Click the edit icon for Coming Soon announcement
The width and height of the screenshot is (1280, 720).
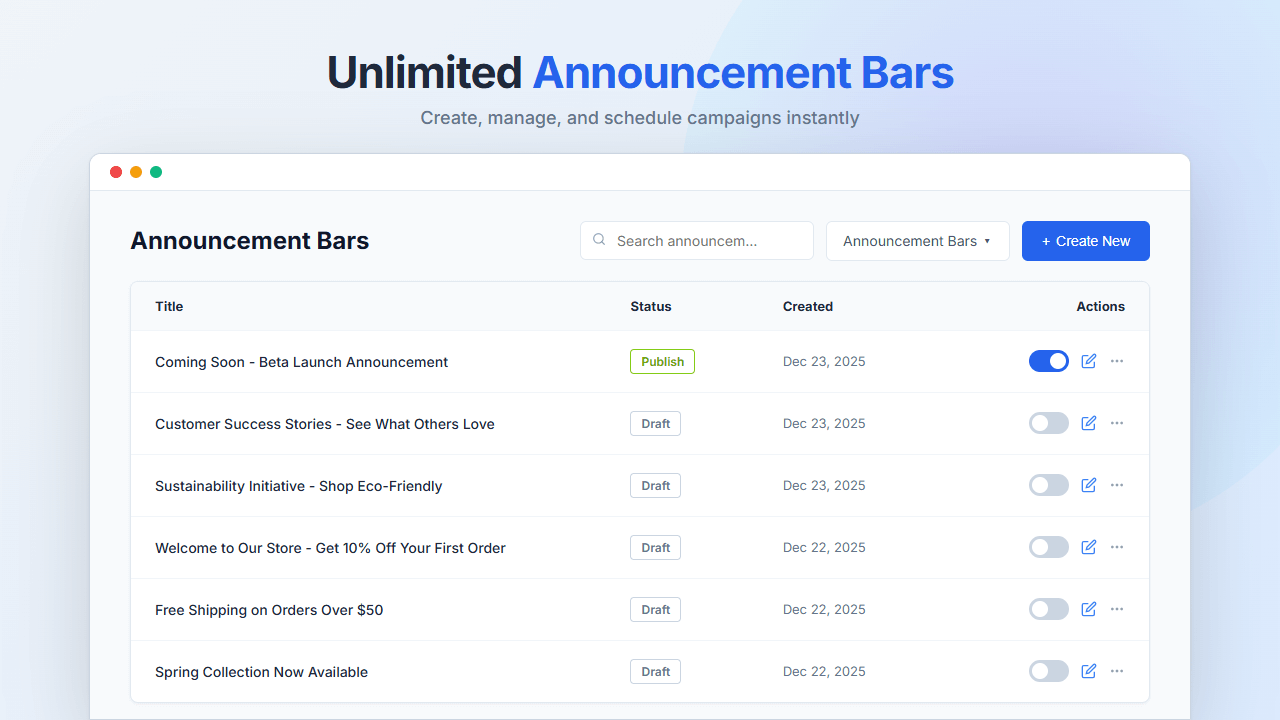1088,361
